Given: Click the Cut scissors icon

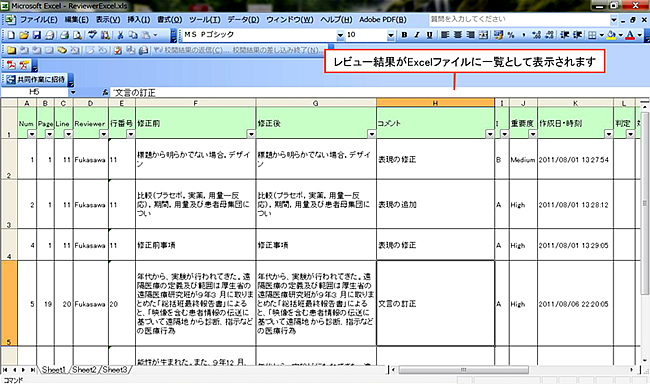Looking at the screenshot, I should pyautogui.click(x=121, y=35).
